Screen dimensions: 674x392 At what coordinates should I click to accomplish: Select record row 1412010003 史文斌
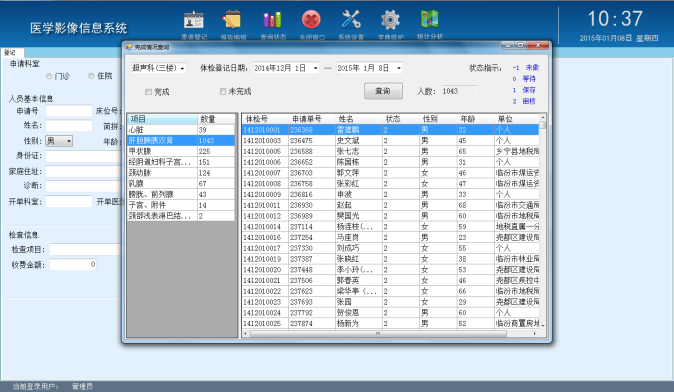390,141
